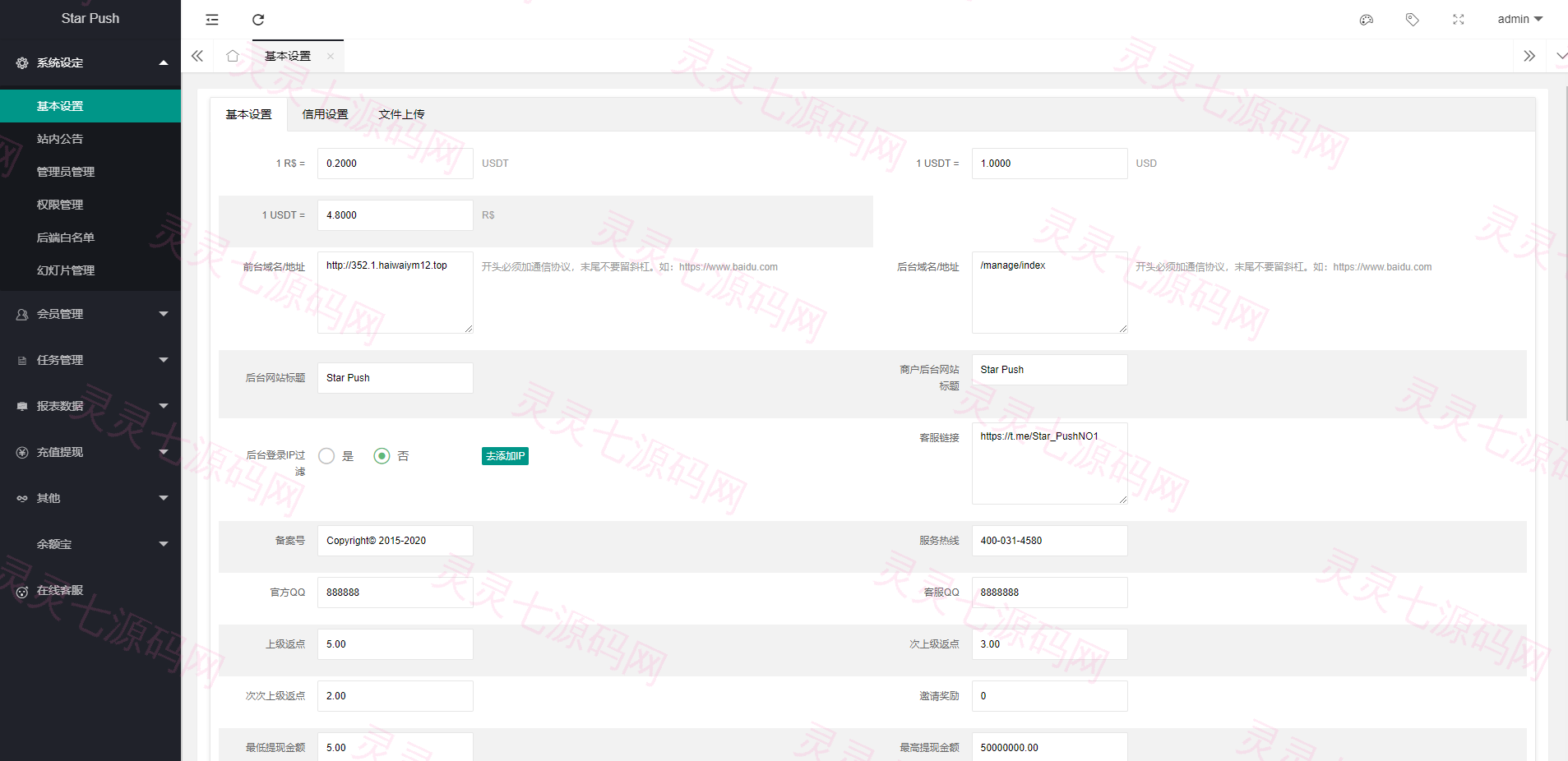
Task: Click 任务管理 list icon
Action: pyautogui.click(x=22, y=360)
